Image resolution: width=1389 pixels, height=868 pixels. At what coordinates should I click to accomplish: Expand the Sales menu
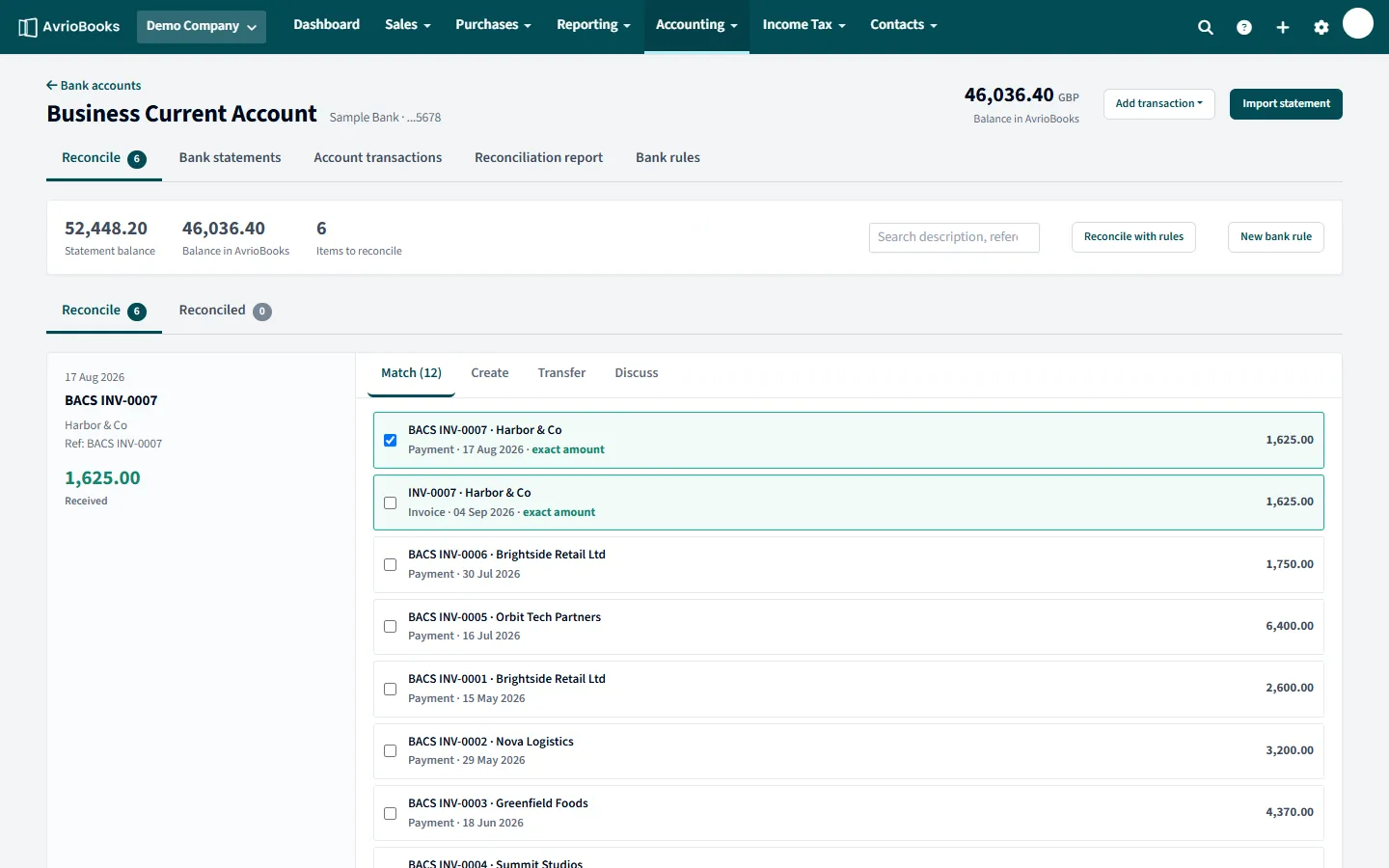(x=407, y=25)
